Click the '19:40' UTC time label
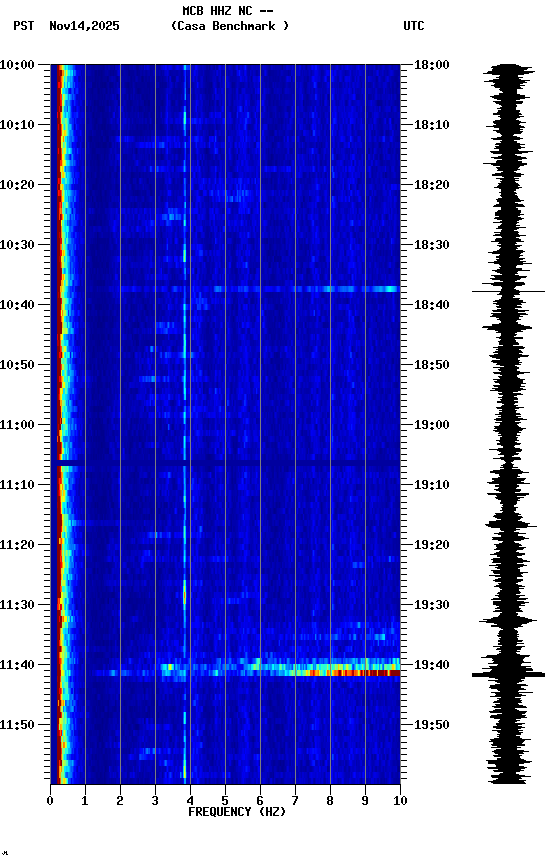 pos(432,666)
